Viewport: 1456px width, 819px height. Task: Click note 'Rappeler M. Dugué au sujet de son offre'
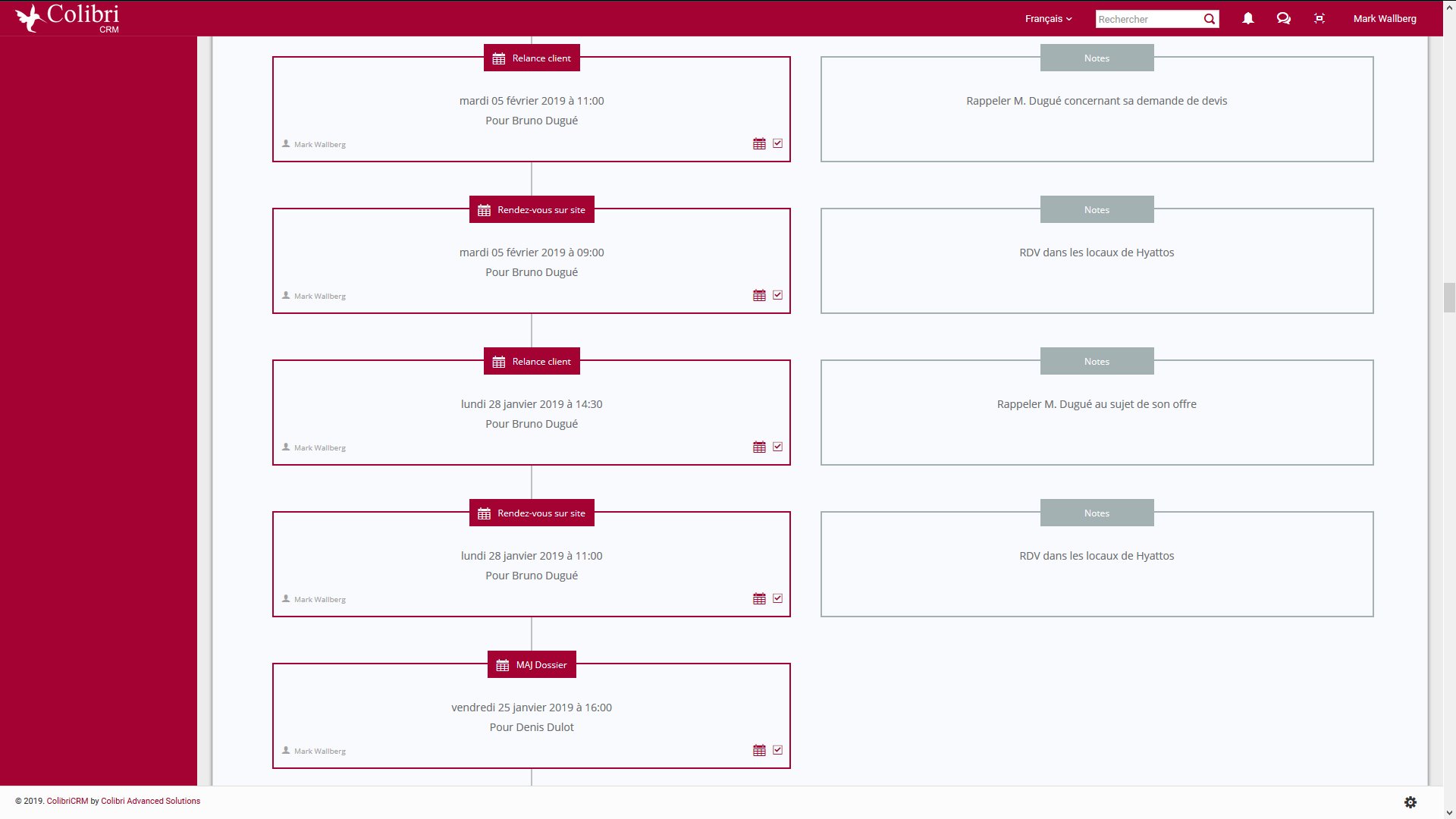(1097, 404)
